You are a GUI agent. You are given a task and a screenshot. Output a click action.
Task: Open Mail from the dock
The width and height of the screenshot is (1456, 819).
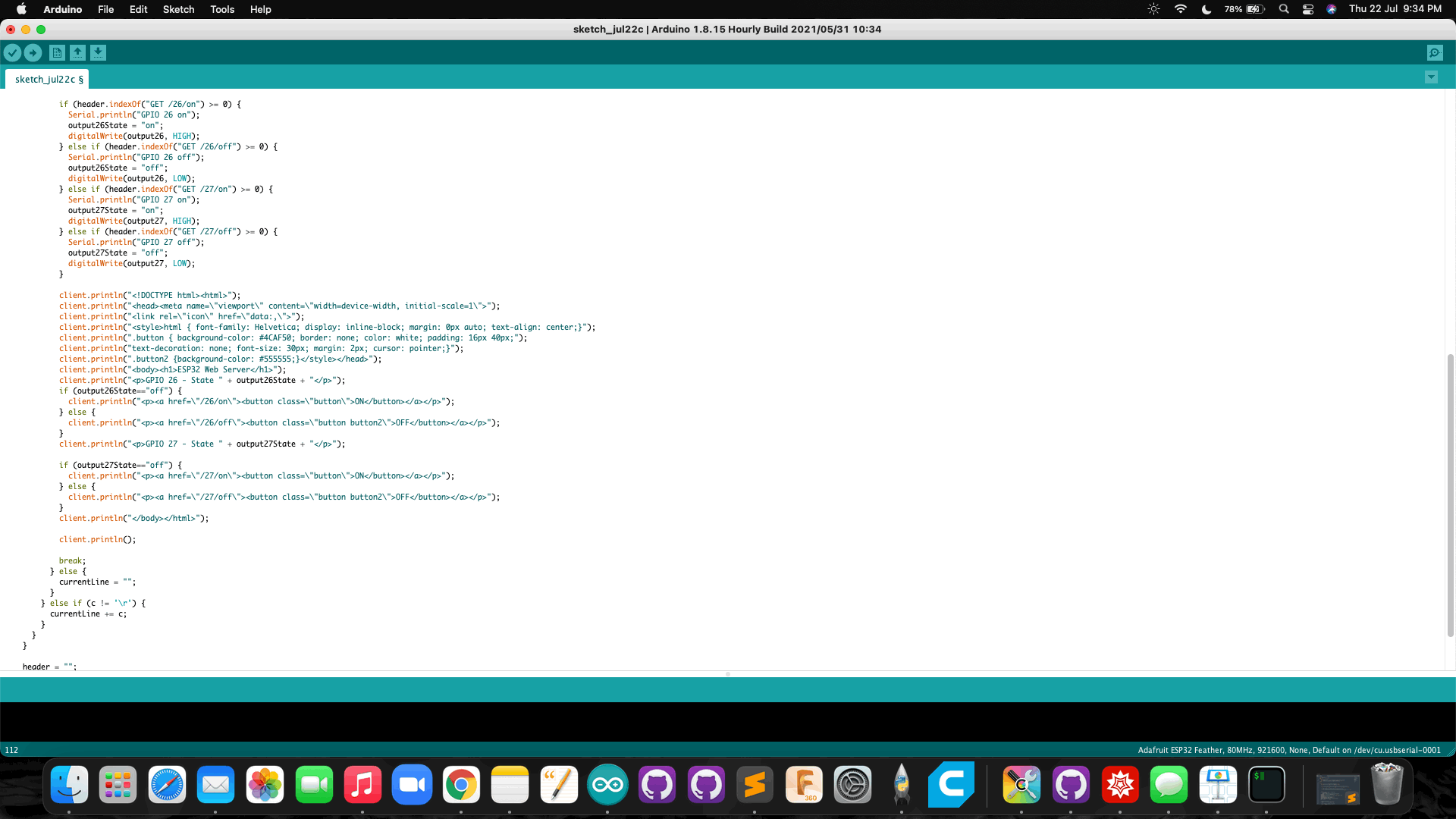click(x=215, y=784)
